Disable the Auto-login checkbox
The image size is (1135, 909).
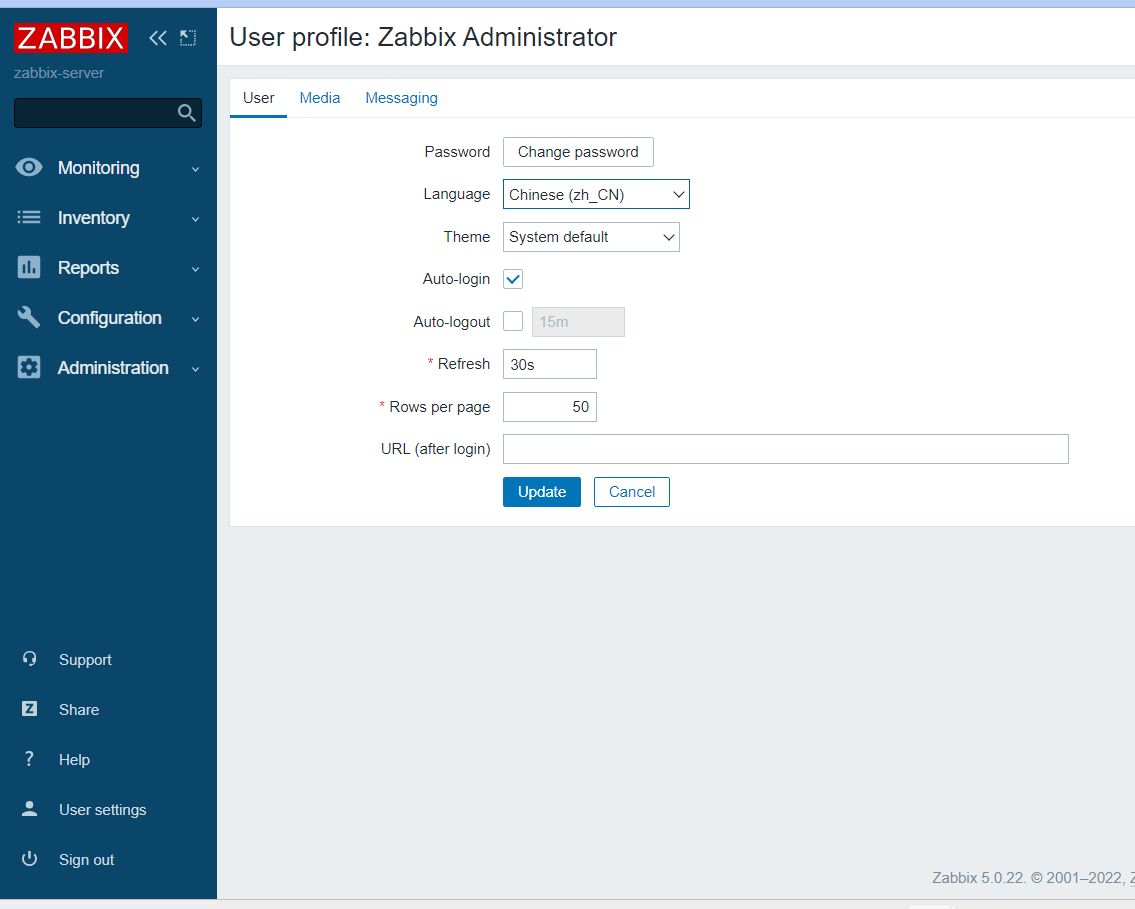513,279
